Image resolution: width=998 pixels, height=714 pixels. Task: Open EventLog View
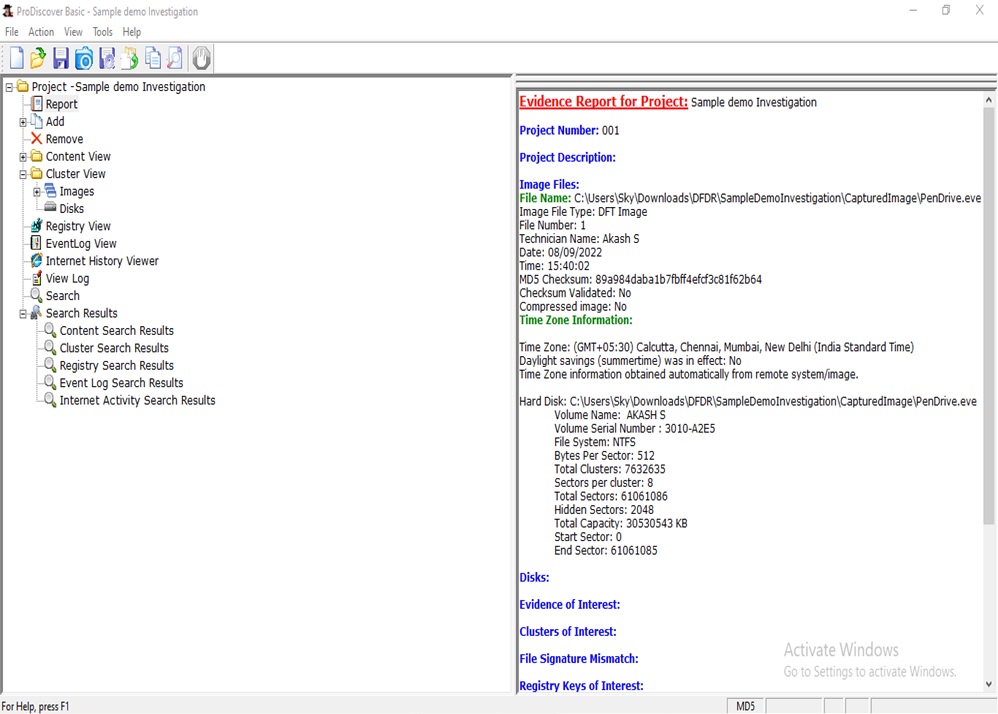point(81,244)
